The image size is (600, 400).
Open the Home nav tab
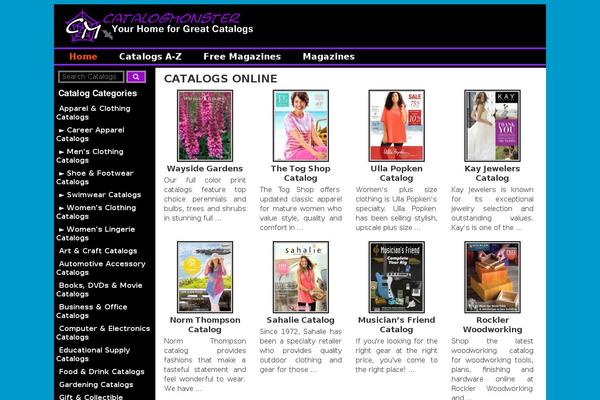tap(83, 57)
